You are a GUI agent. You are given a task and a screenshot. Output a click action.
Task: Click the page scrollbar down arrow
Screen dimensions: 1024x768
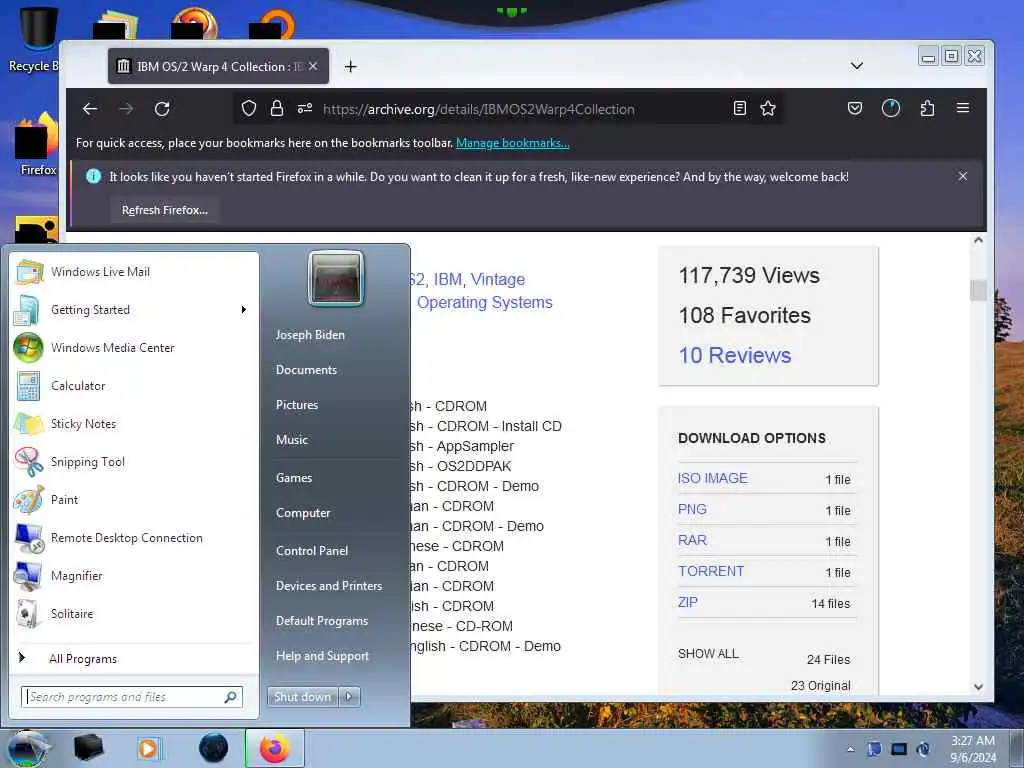[978, 687]
